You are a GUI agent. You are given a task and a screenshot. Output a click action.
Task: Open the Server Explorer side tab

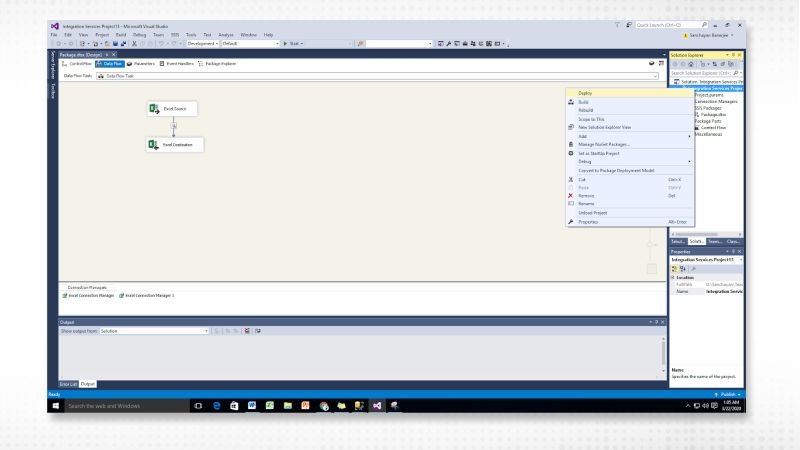pos(53,65)
